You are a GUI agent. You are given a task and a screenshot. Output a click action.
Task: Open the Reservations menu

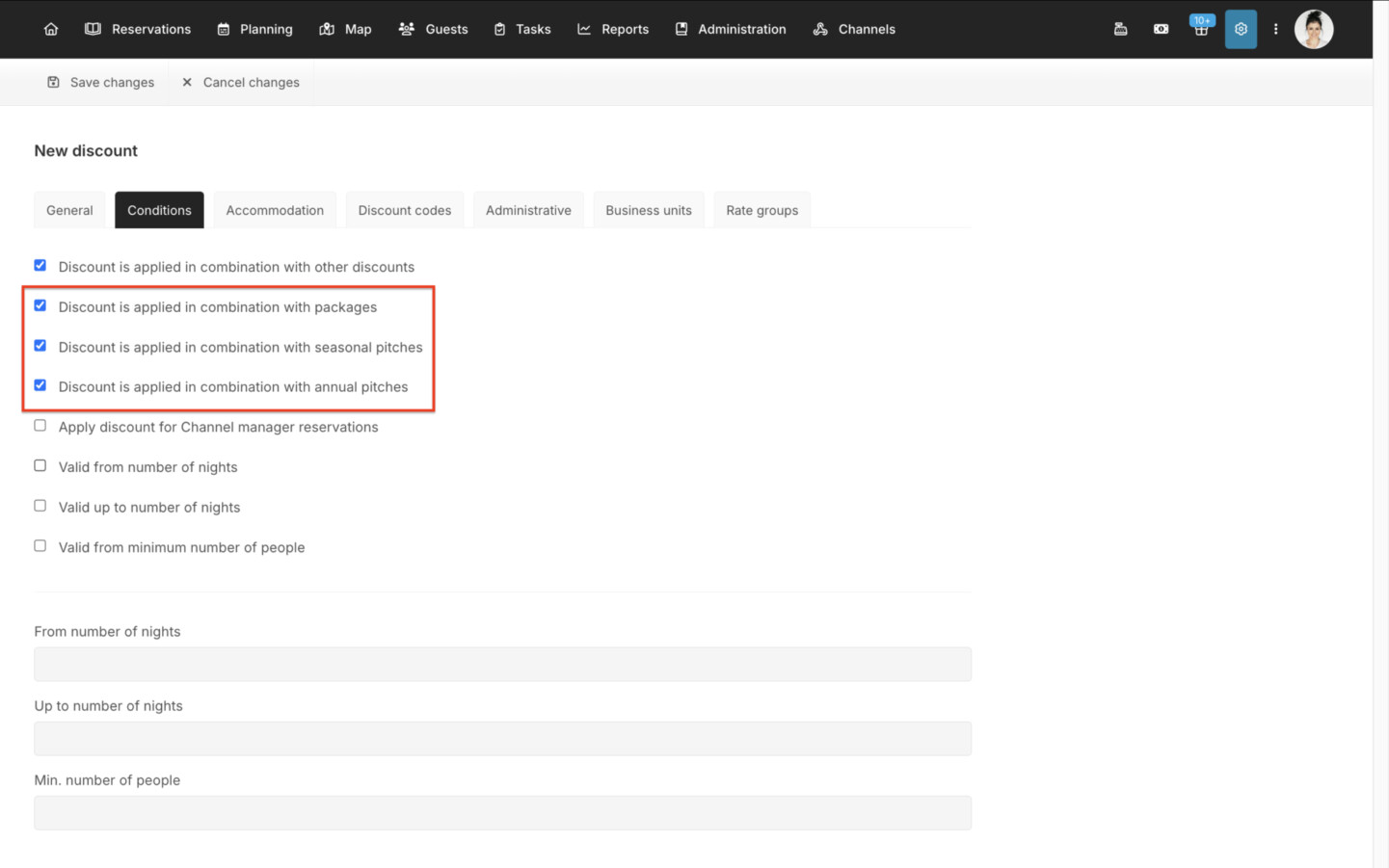click(x=138, y=29)
